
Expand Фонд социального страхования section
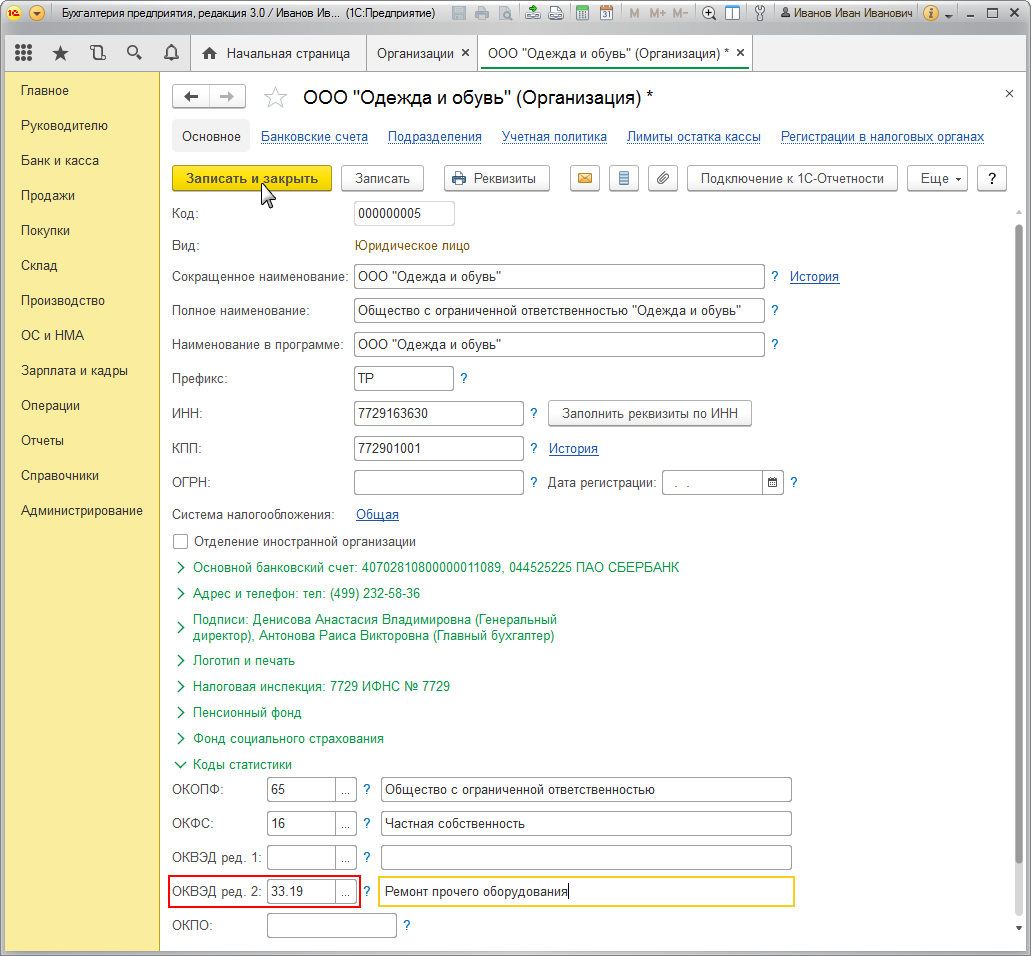pyautogui.click(x=181, y=739)
